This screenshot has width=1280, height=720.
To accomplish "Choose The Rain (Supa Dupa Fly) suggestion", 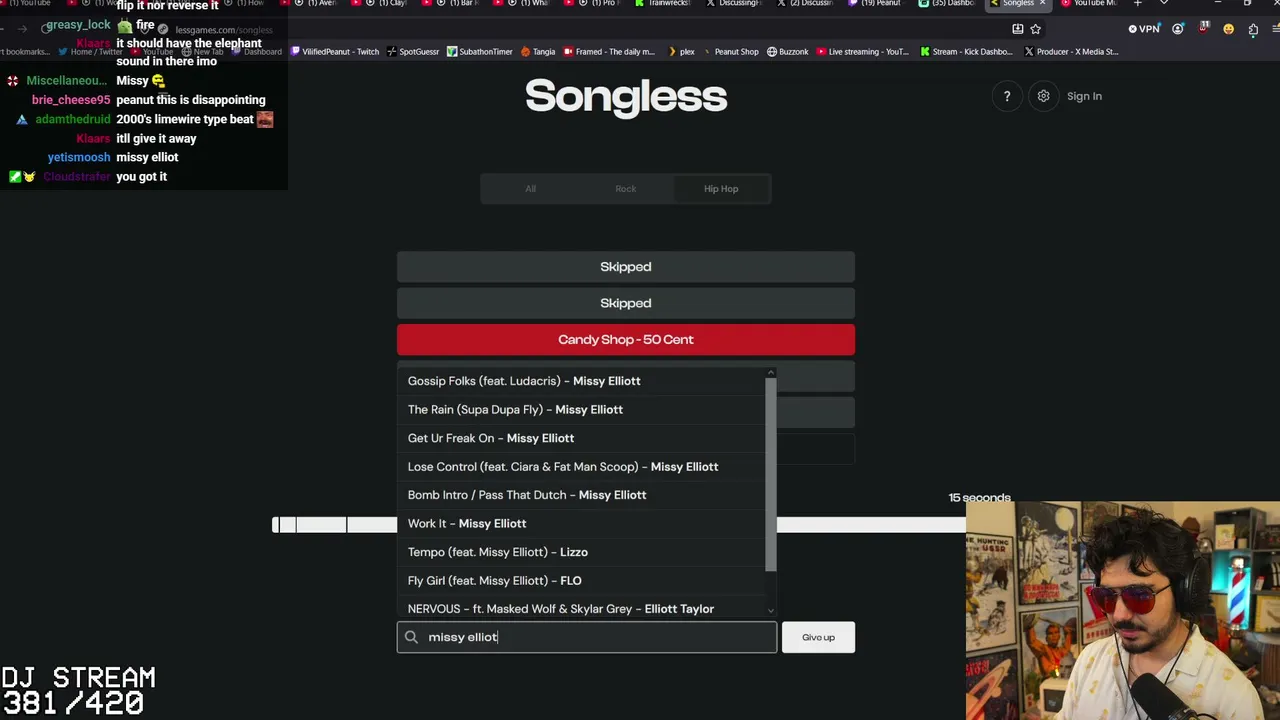I will [x=582, y=409].
